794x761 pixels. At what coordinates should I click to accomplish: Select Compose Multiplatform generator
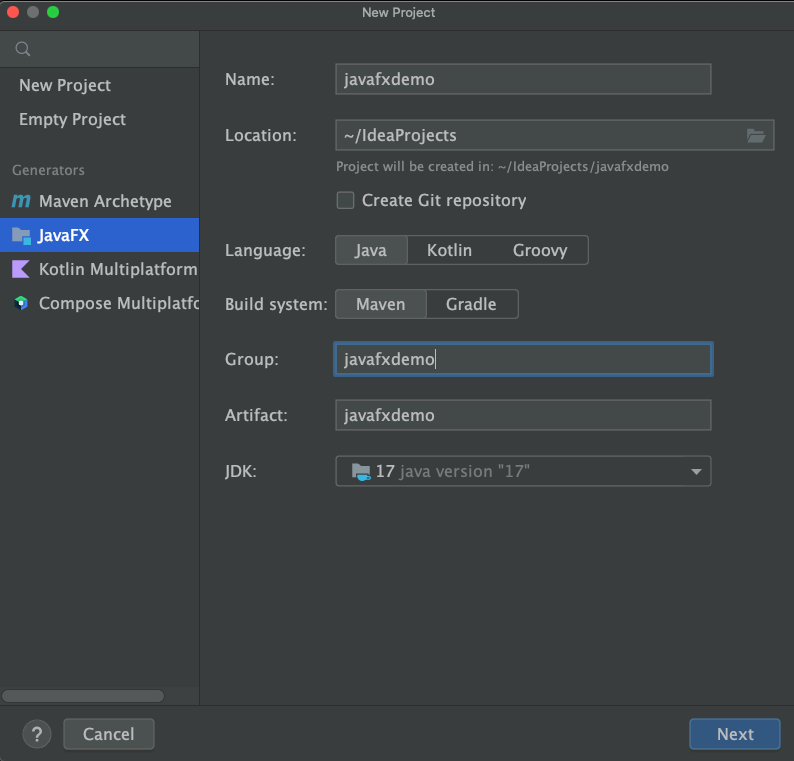(x=100, y=303)
